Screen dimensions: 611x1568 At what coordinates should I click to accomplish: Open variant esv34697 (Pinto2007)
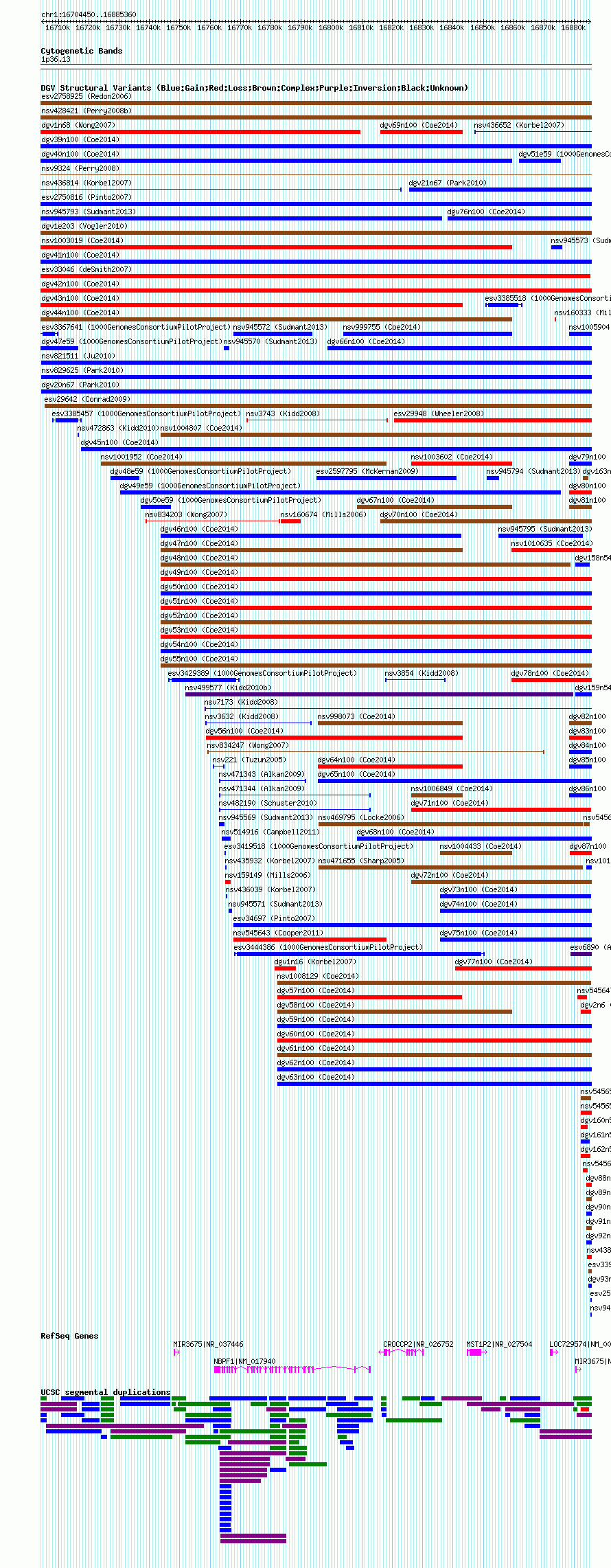(x=274, y=918)
